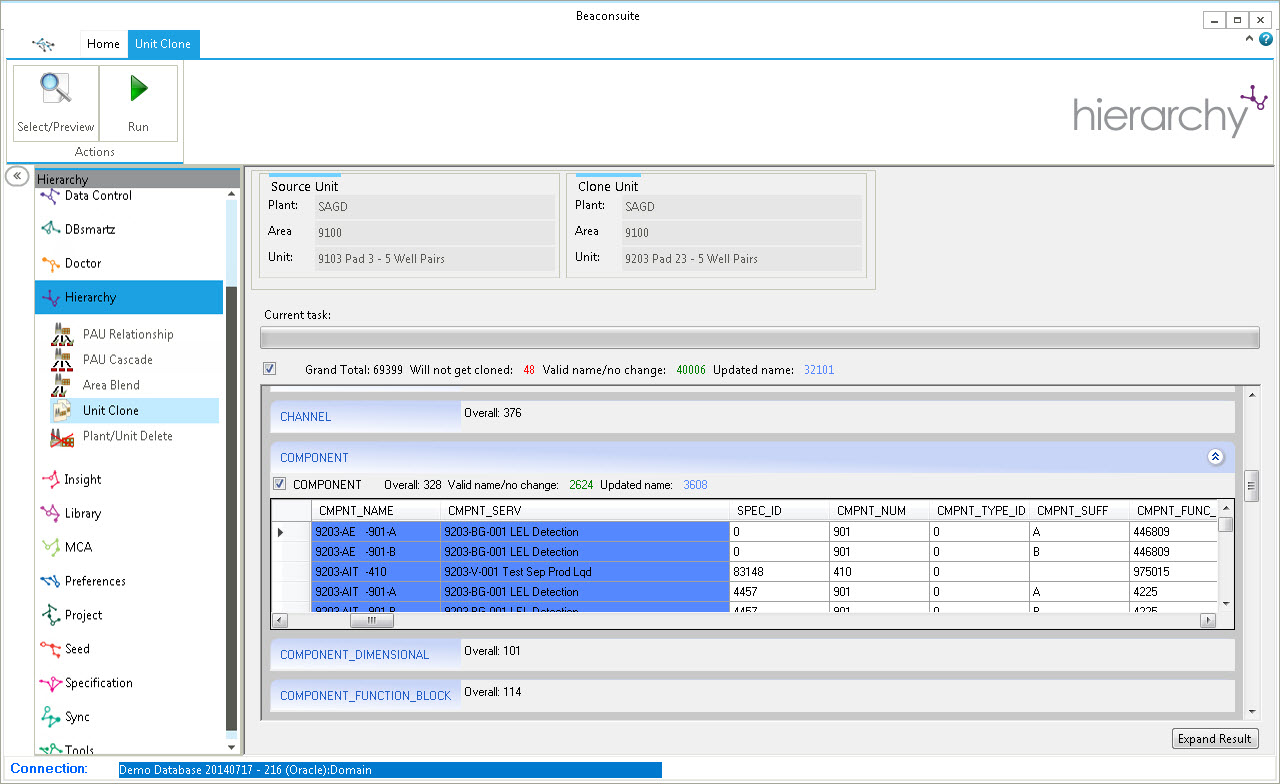The image size is (1280, 784).
Task: Collapse the ribbon with the caret arrow
Action: click(x=1249, y=39)
